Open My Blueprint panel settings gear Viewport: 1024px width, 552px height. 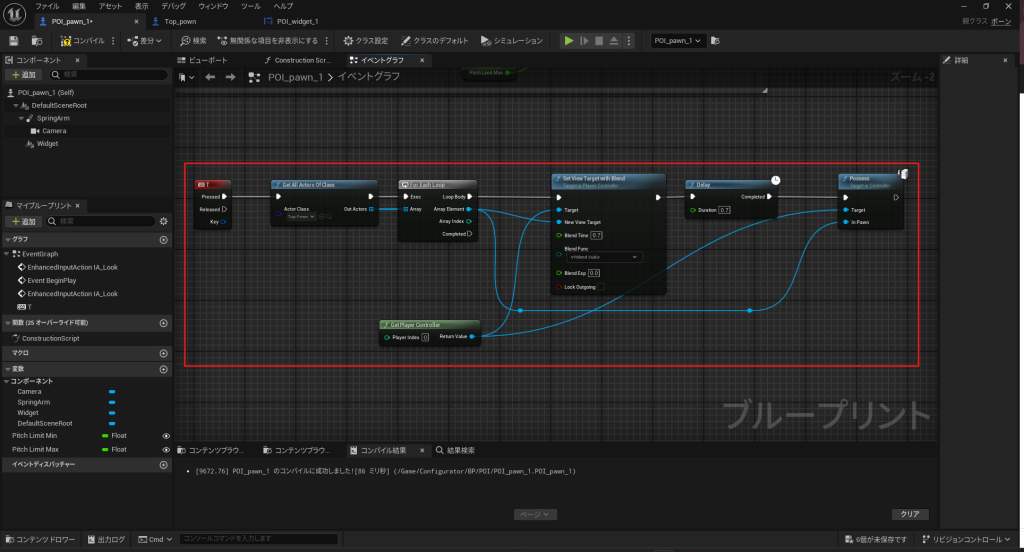point(163,220)
